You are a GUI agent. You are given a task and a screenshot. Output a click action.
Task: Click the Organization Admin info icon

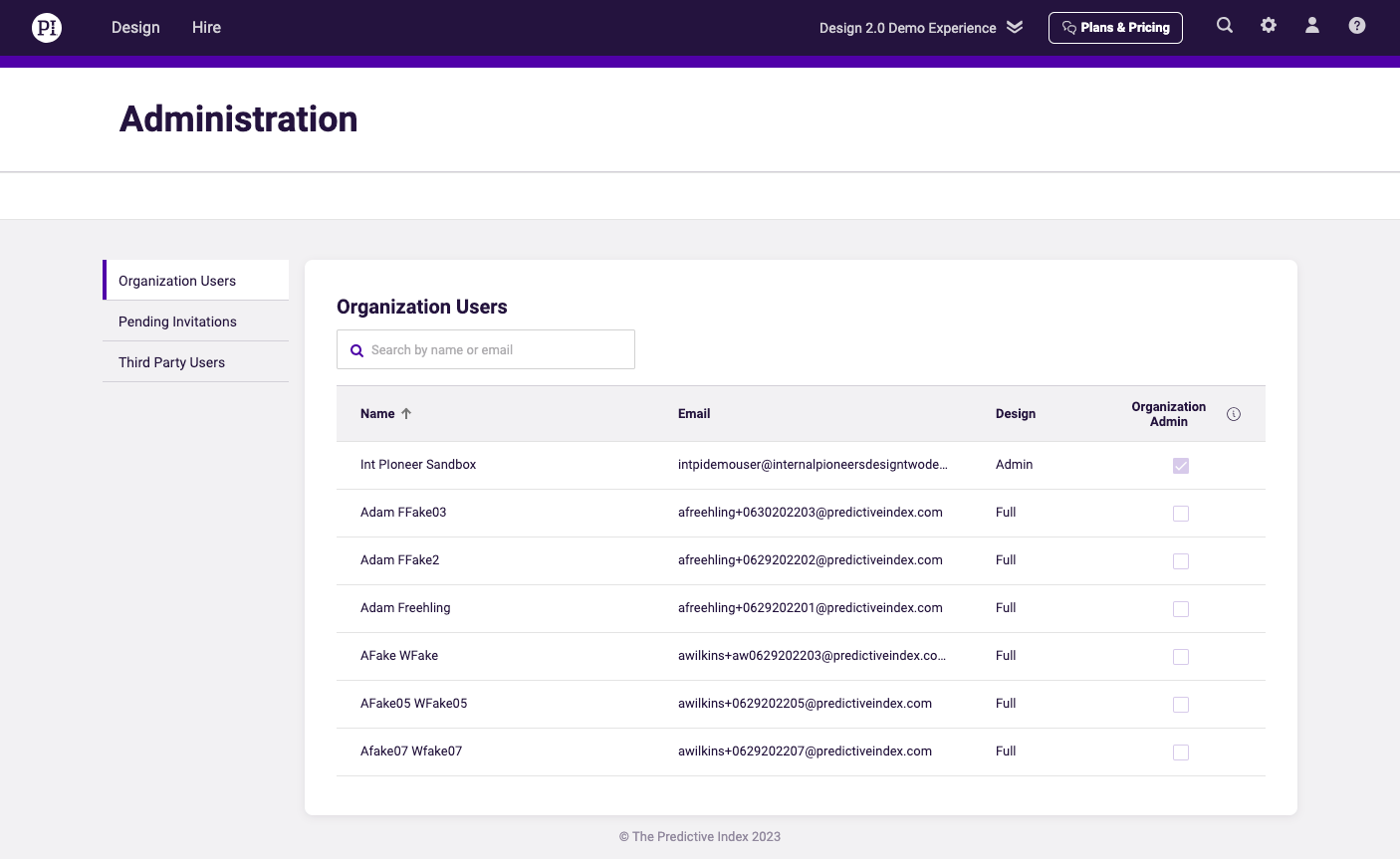(1234, 414)
